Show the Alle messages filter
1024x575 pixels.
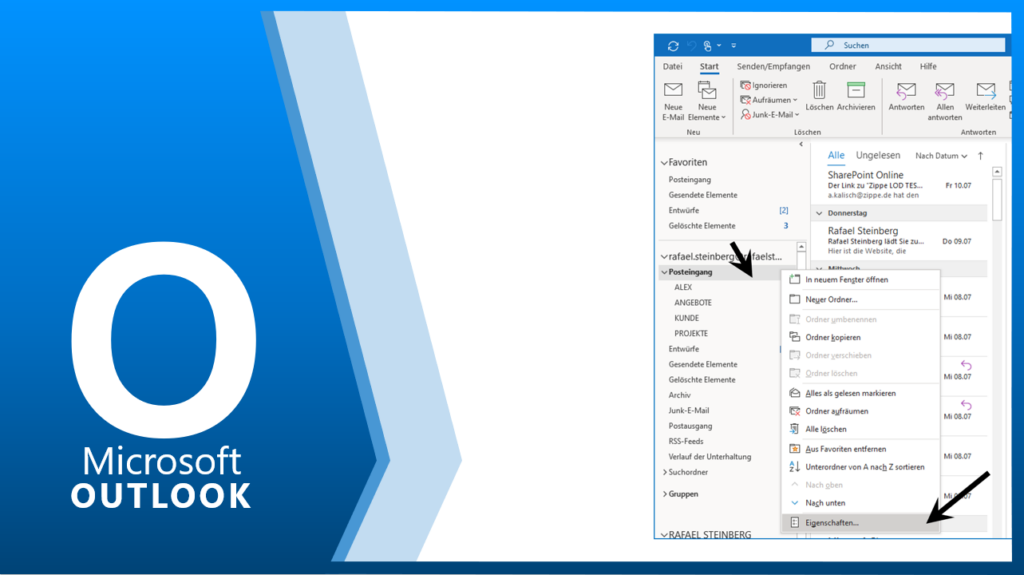pos(836,156)
